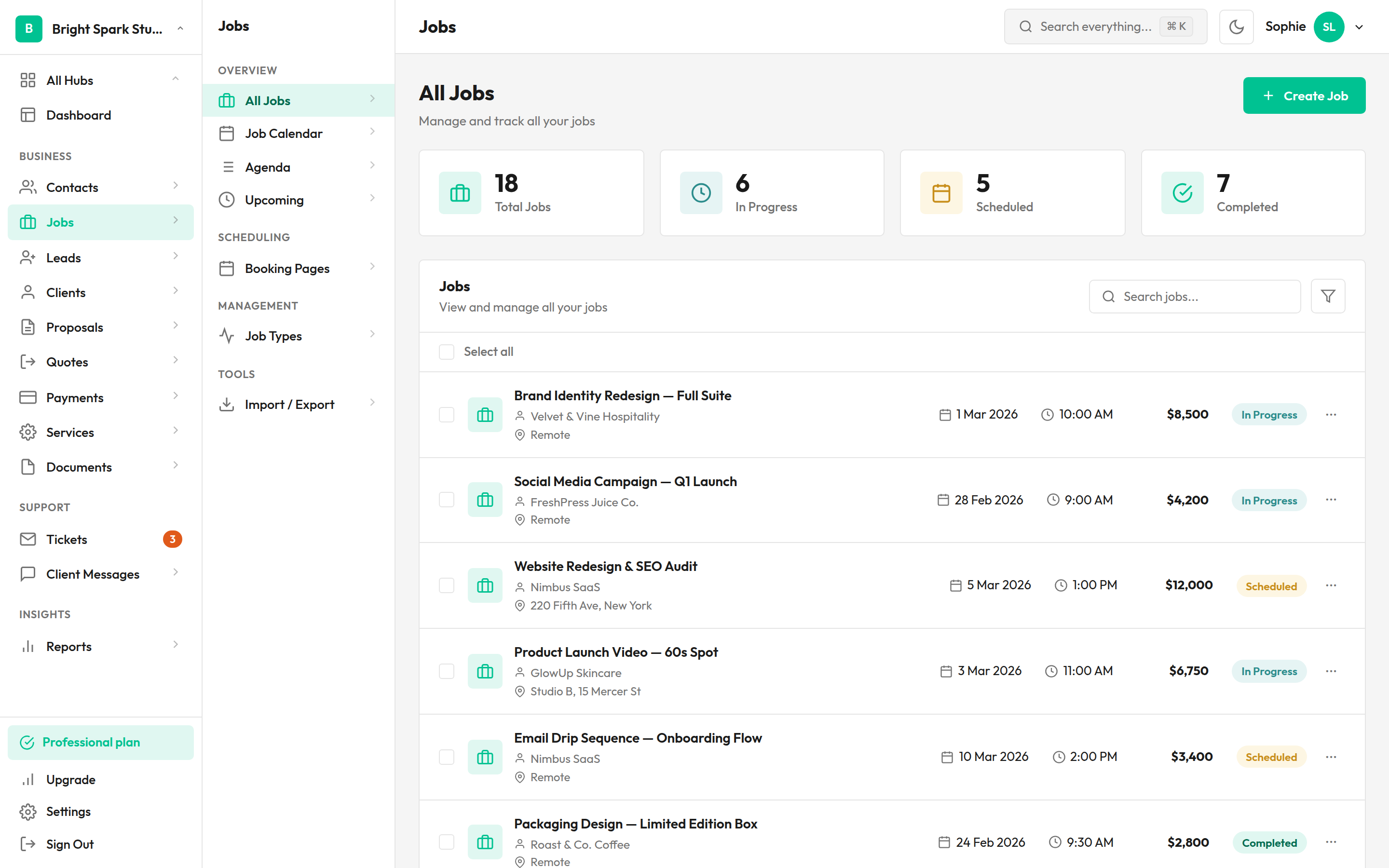Expand the Sophie account dropdown
Image resolution: width=1389 pixels, height=868 pixels.
[1359, 27]
